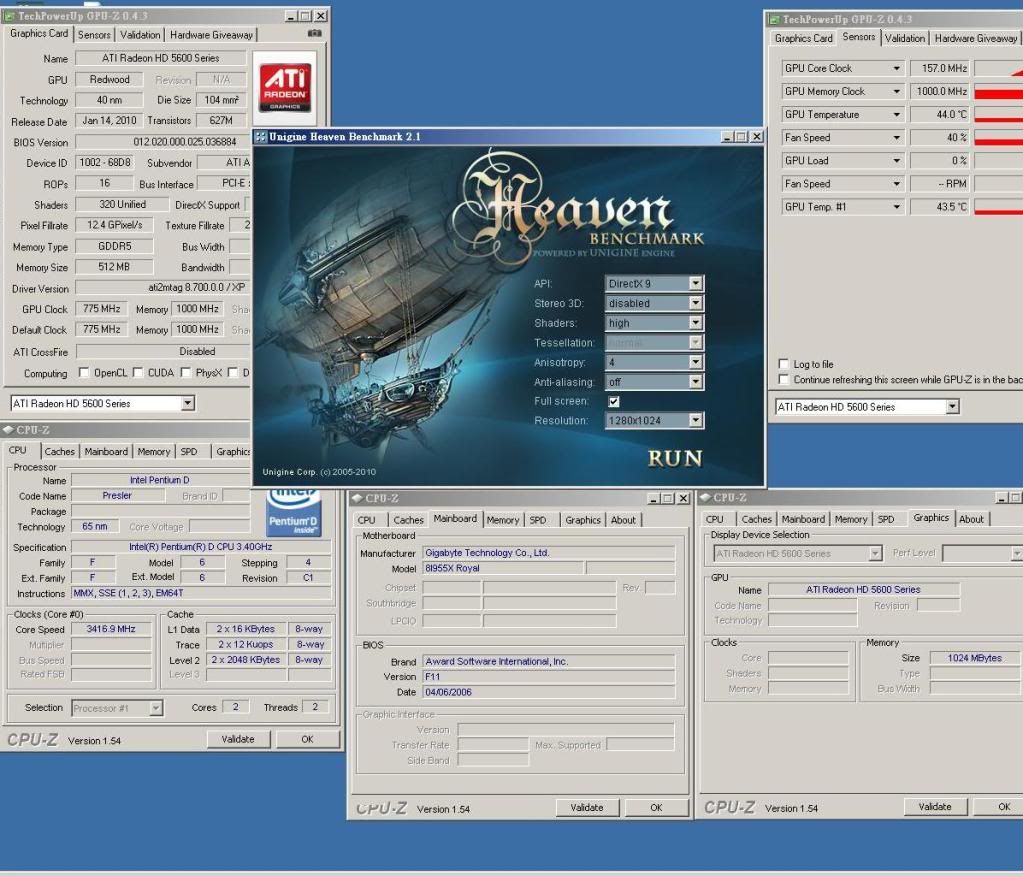Click the camera screenshot icon in GPU-Z
The width and height of the screenshot is (1023, 876).
[315, 34]
